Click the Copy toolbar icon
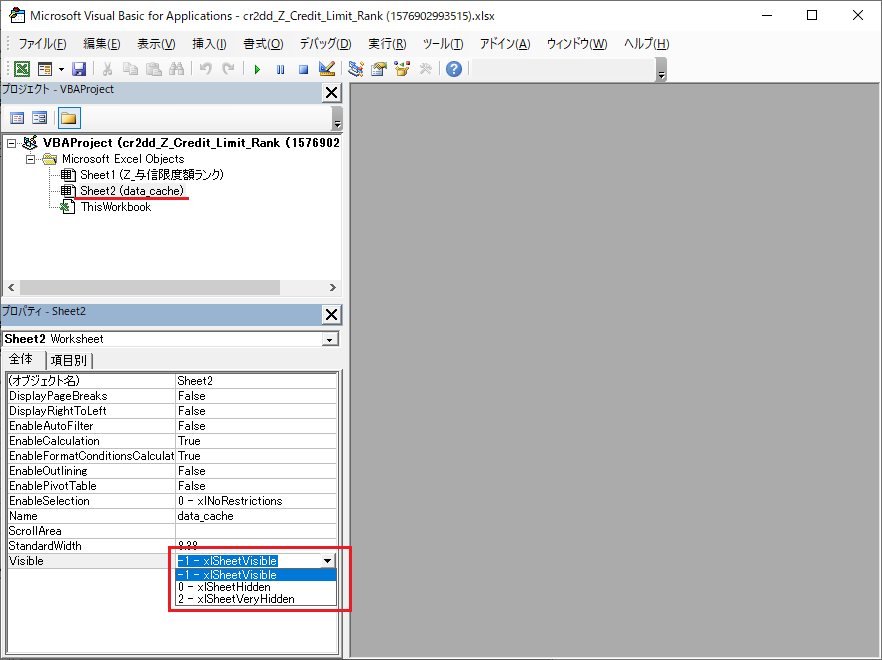 tap(130, 69)
